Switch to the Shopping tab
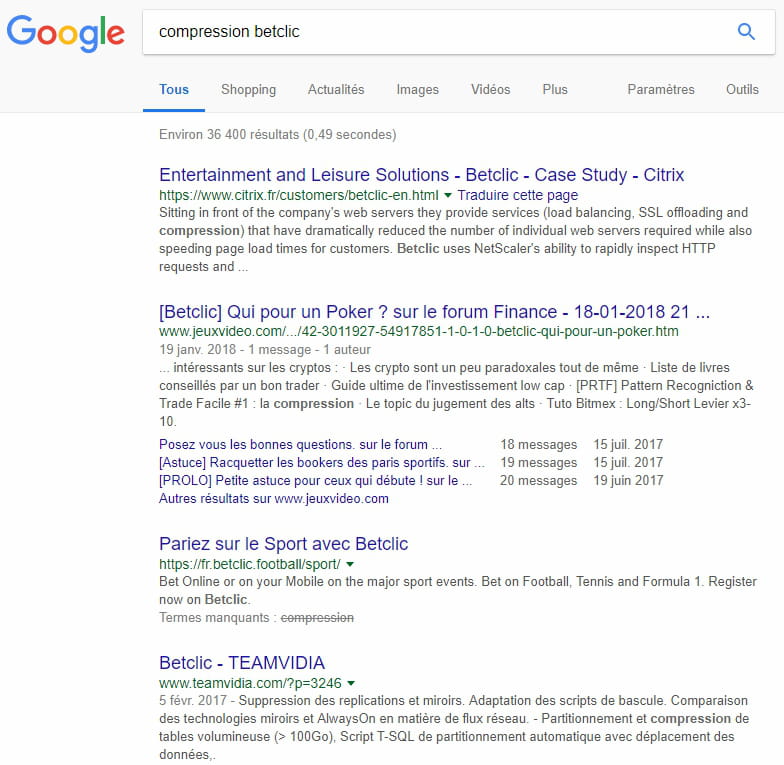Viewport: 784px width, 765px height. (248, 90)
